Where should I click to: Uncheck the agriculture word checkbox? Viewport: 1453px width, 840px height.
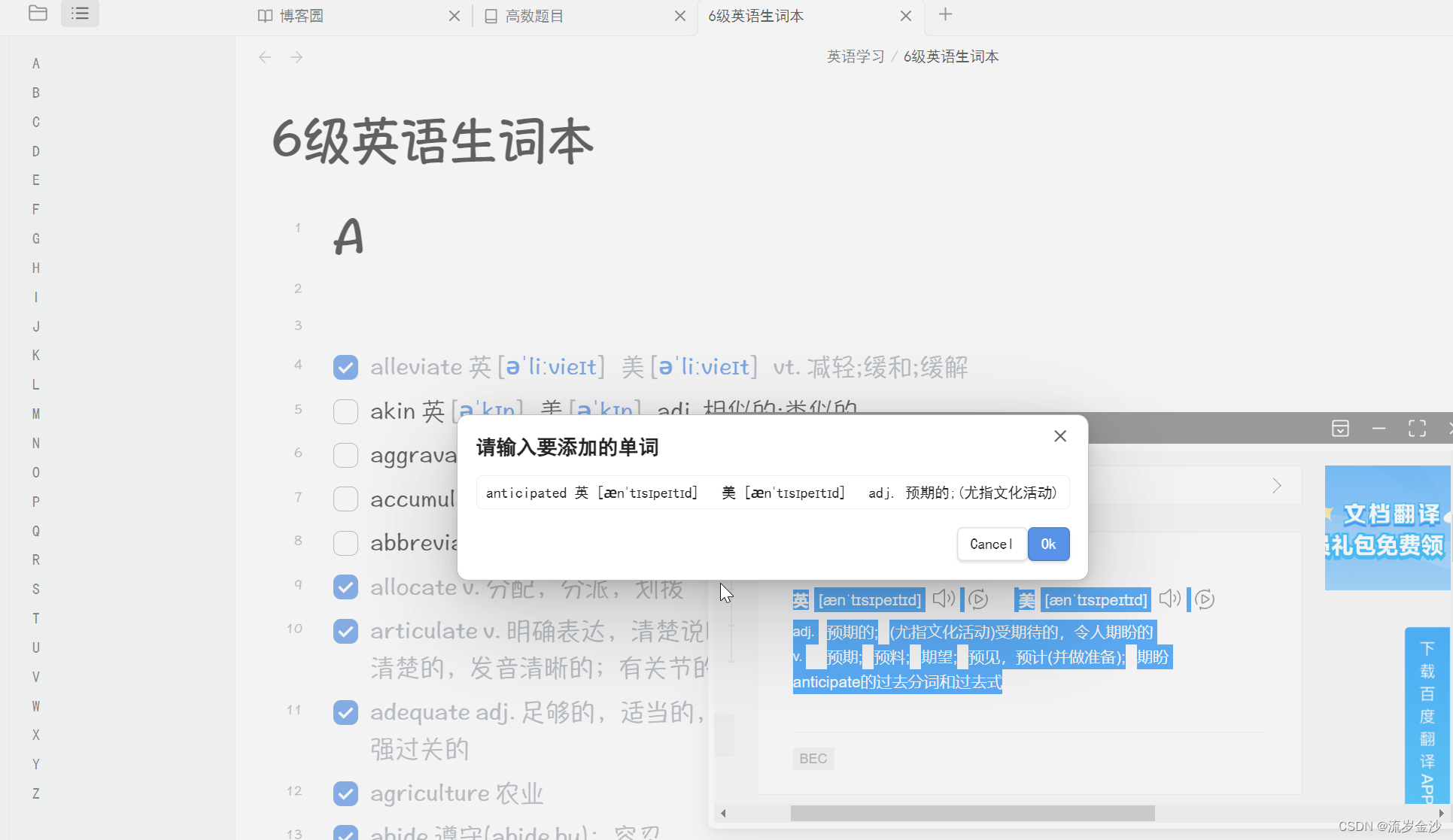tap(345, 793)
